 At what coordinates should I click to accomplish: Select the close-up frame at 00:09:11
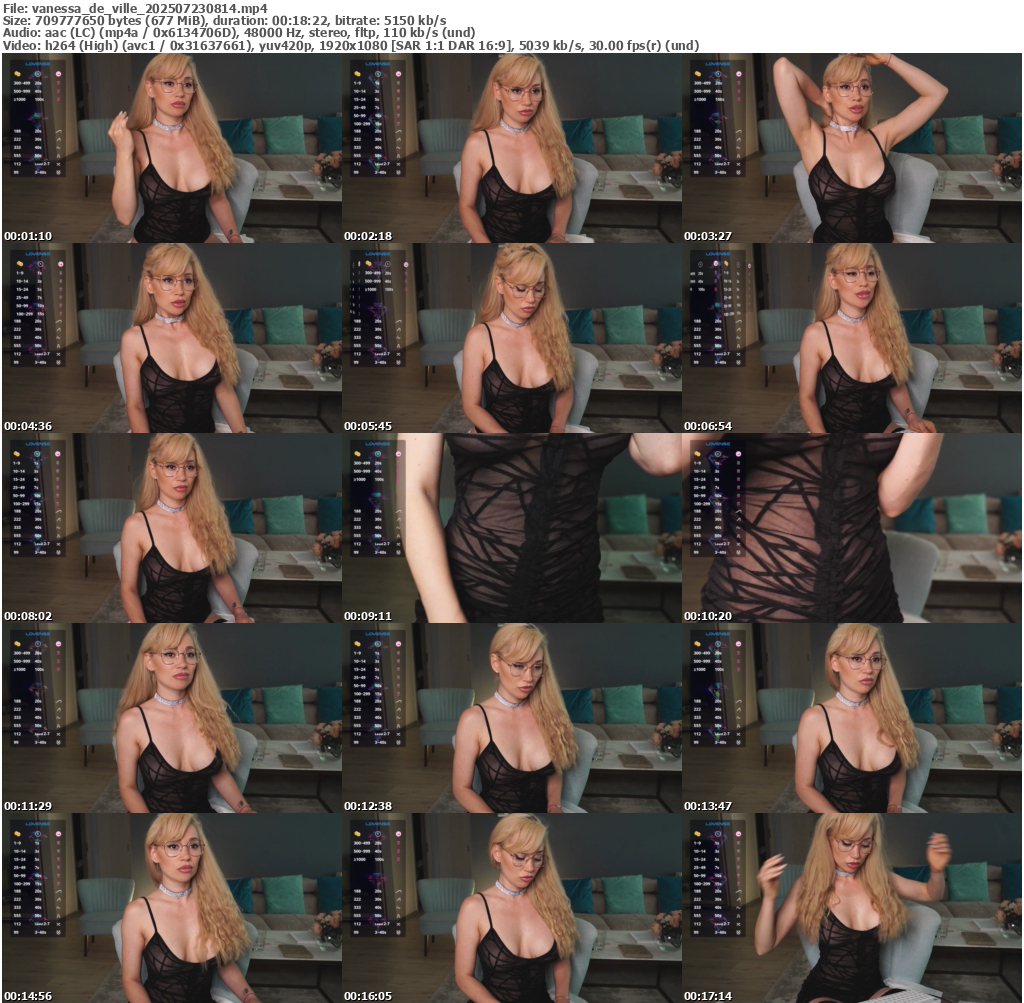pos(511,528)
